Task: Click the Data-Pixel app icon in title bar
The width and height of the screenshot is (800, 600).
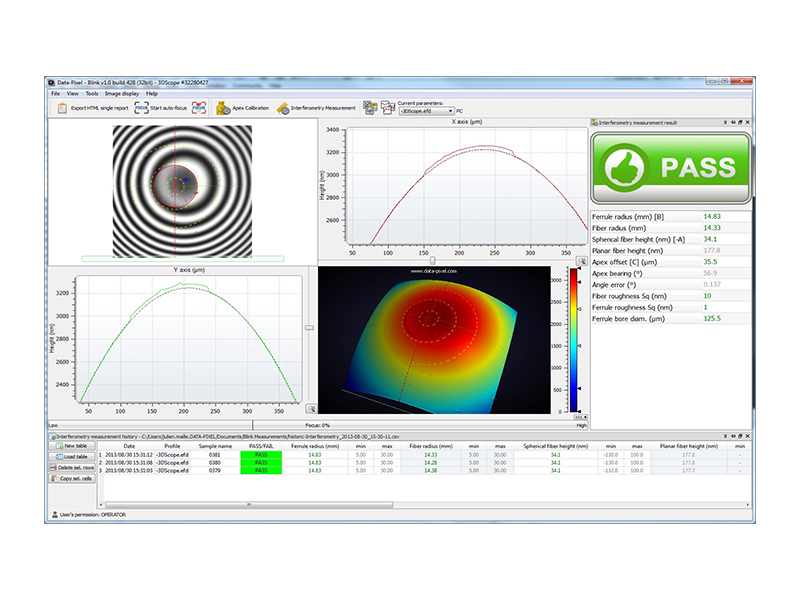Action: tap(52, 83)
